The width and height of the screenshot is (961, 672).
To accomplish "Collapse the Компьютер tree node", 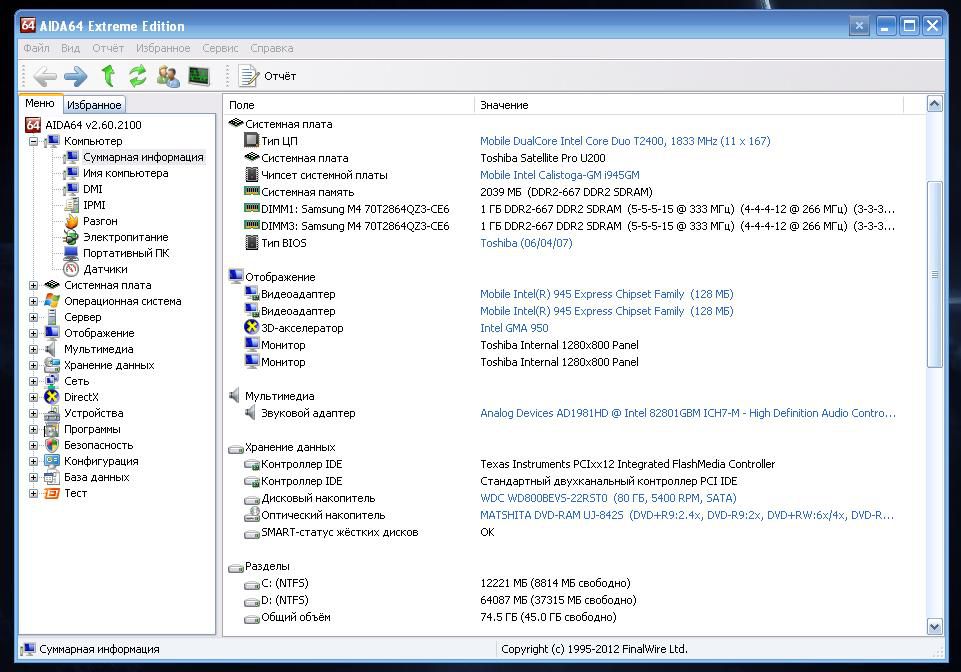I will pos(34,141).
